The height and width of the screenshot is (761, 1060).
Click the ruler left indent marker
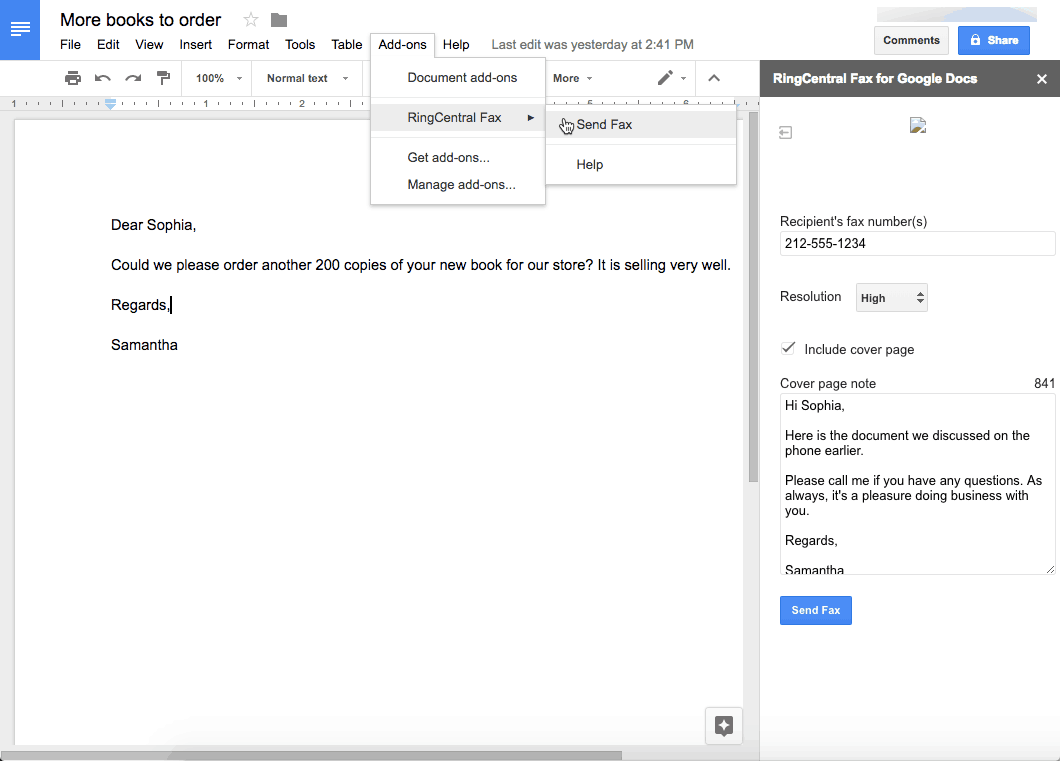point(110,104)
